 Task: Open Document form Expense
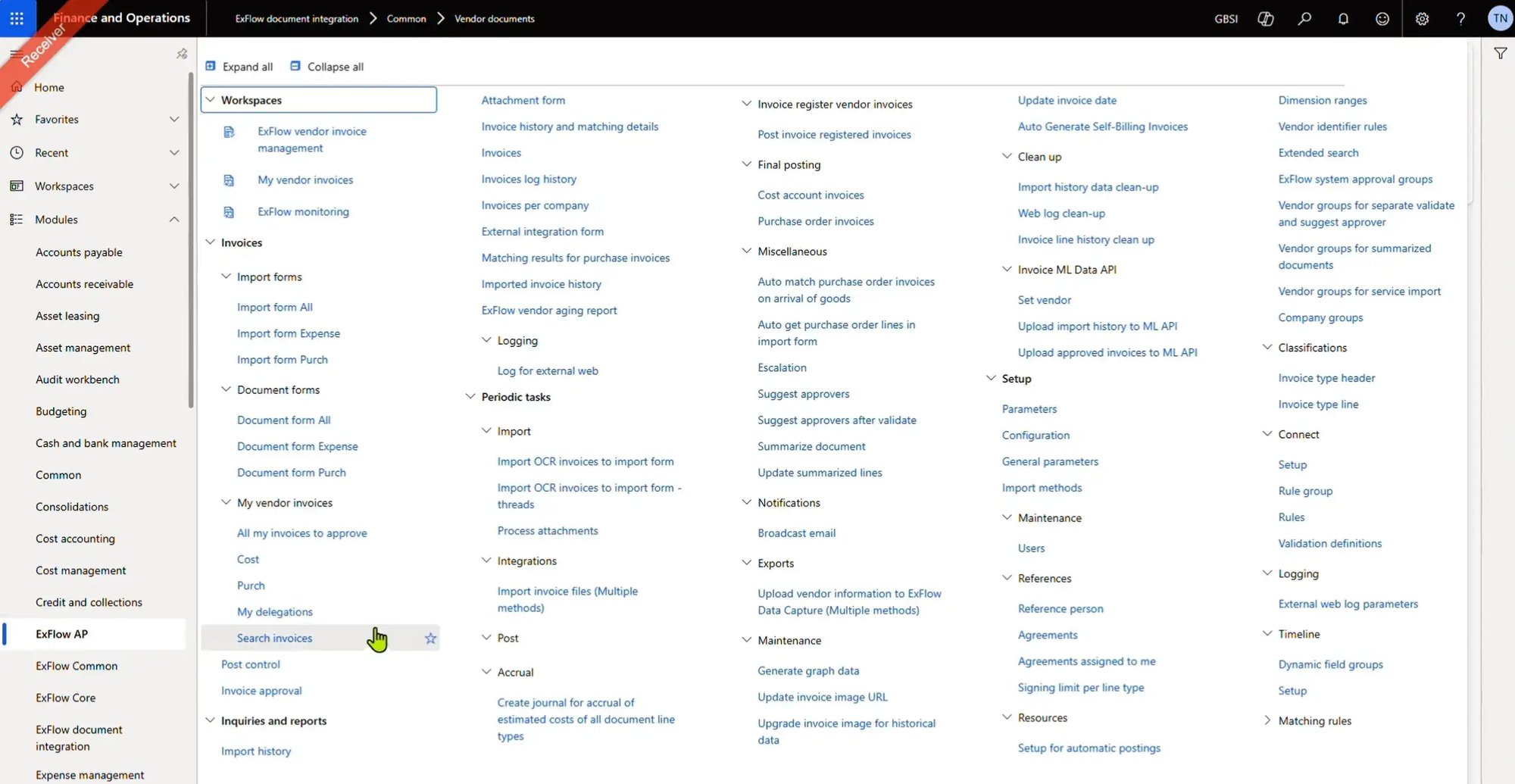pos(297,446)
